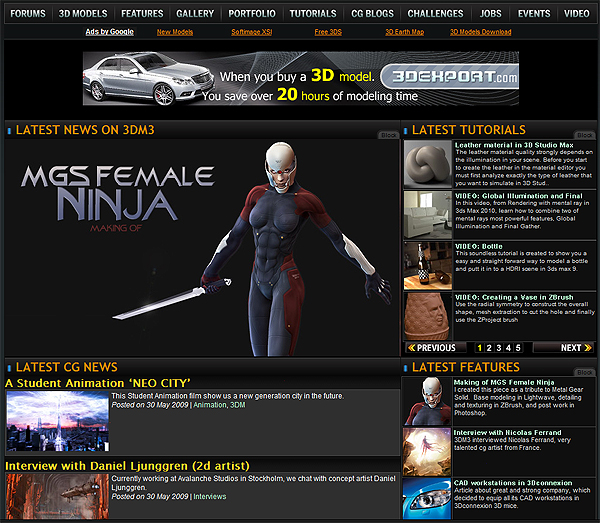The height and width of the screenshot is (523, 600).
Task: Click the NEO CITY skyline thumbnail
Action: [x=58, y=421]
